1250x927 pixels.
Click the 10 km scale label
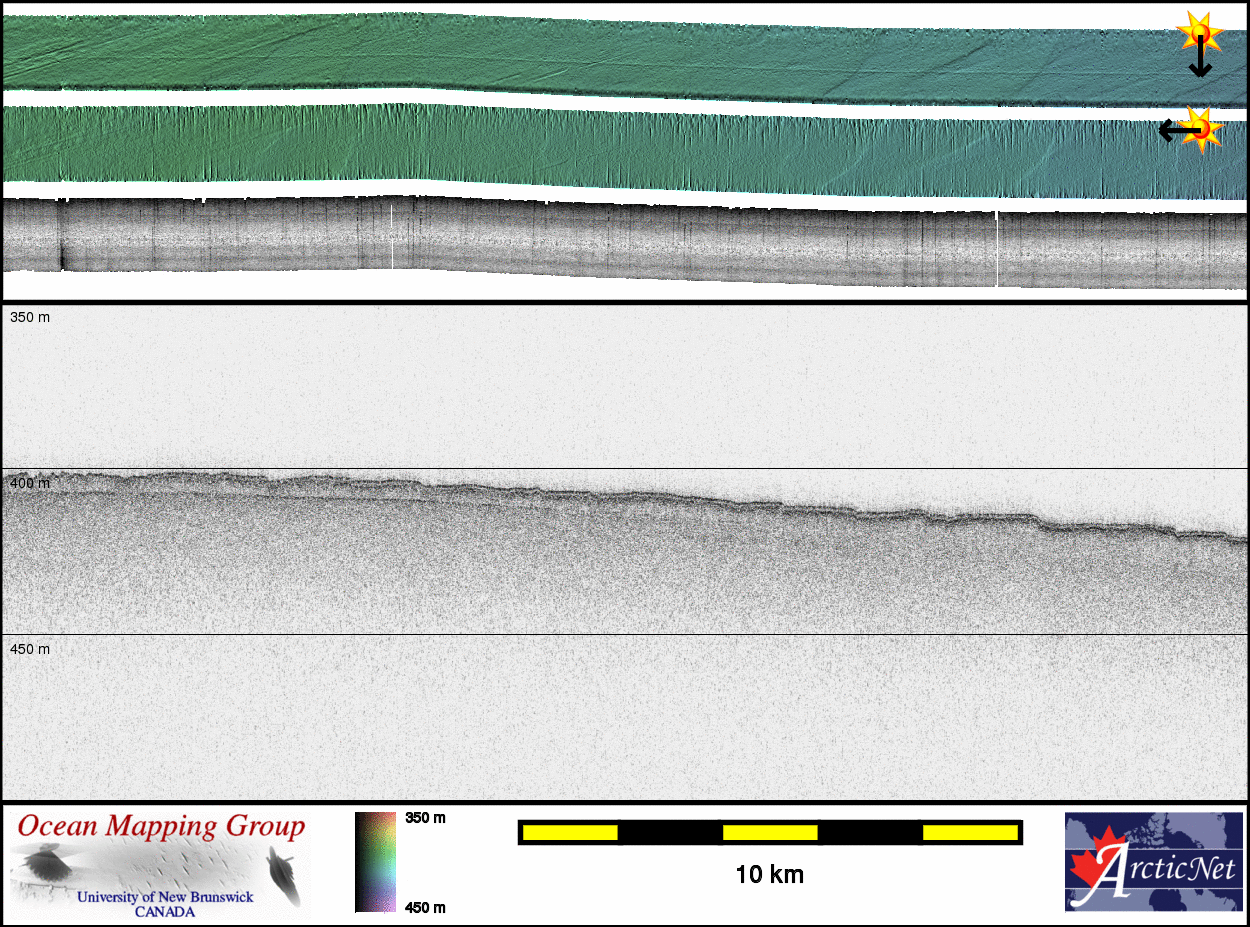pyautogui.click(x=769, y=875)
